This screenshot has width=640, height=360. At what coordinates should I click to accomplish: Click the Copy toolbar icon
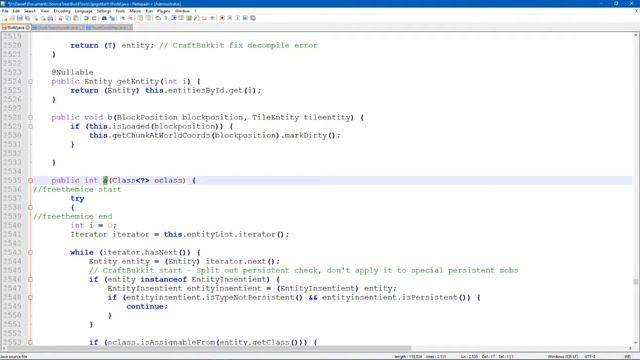(x=68, y=18)
